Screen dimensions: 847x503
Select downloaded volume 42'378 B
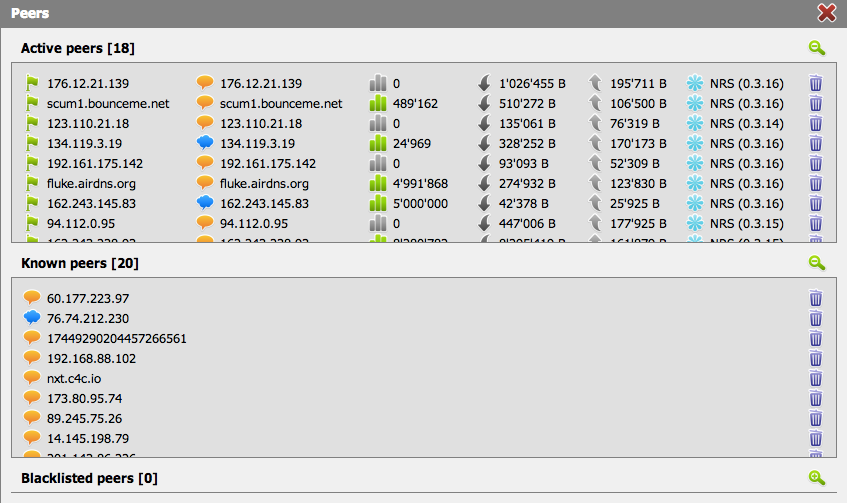coord(523,204)
